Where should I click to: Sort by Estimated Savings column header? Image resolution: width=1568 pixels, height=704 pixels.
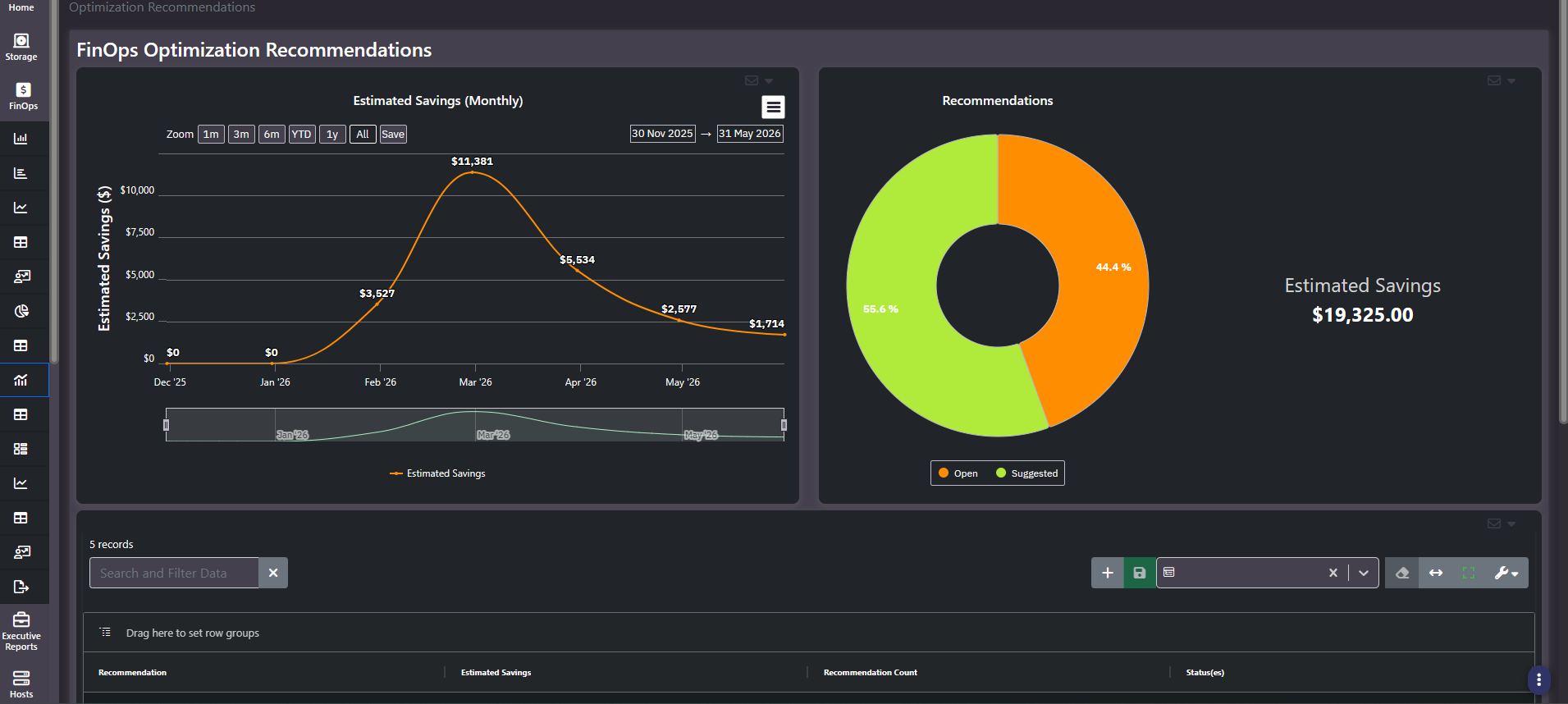(496, 673)
